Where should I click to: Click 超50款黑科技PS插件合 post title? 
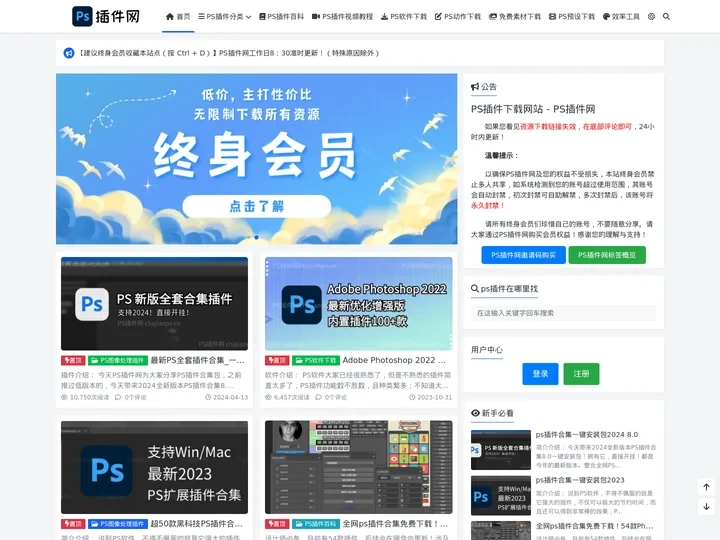click(197, 524)
